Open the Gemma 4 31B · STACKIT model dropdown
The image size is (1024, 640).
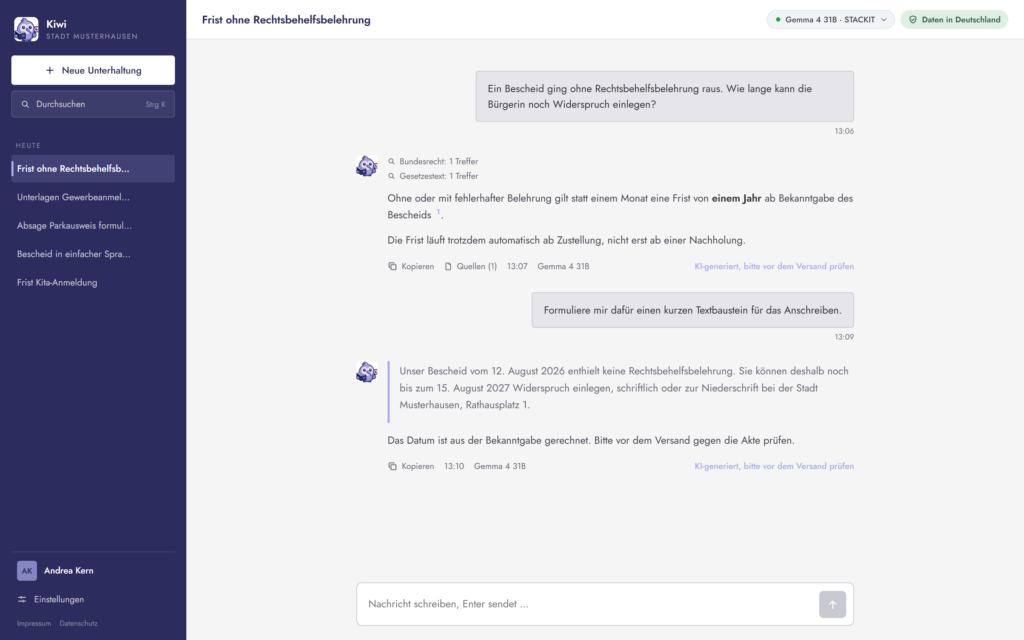click(x=830, y=20)
